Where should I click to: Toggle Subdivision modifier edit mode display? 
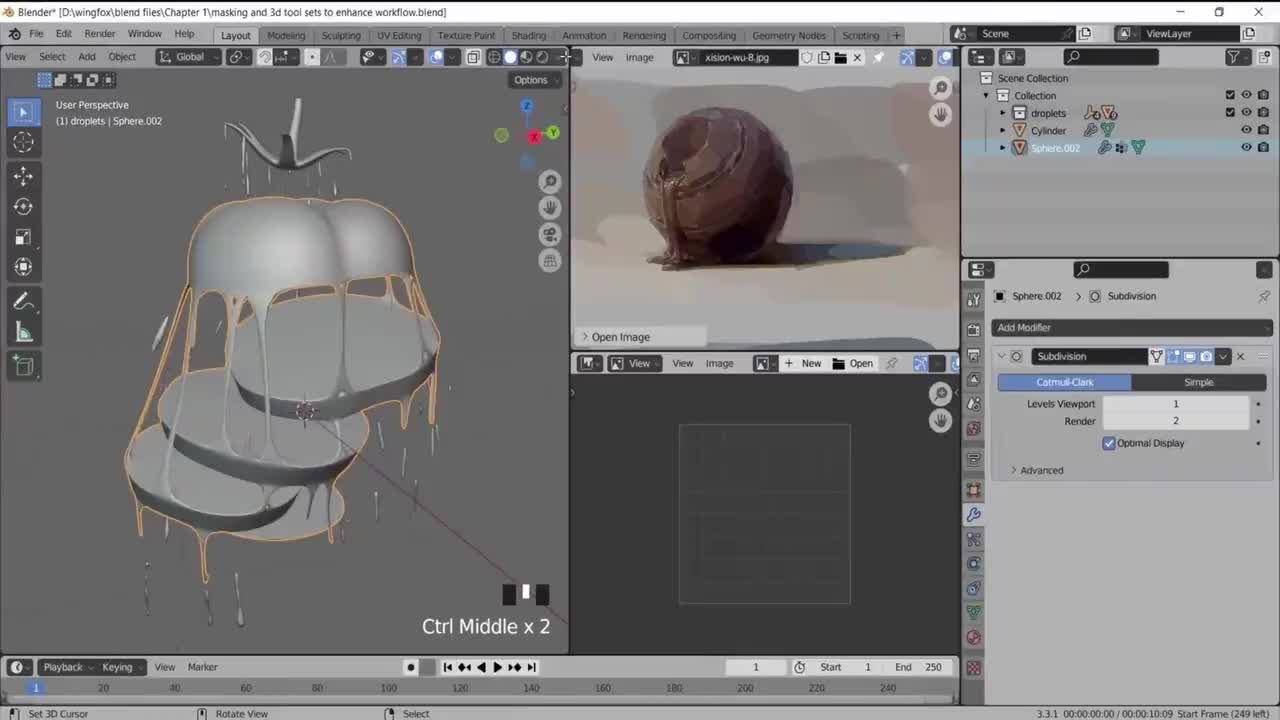(1173, 356)
